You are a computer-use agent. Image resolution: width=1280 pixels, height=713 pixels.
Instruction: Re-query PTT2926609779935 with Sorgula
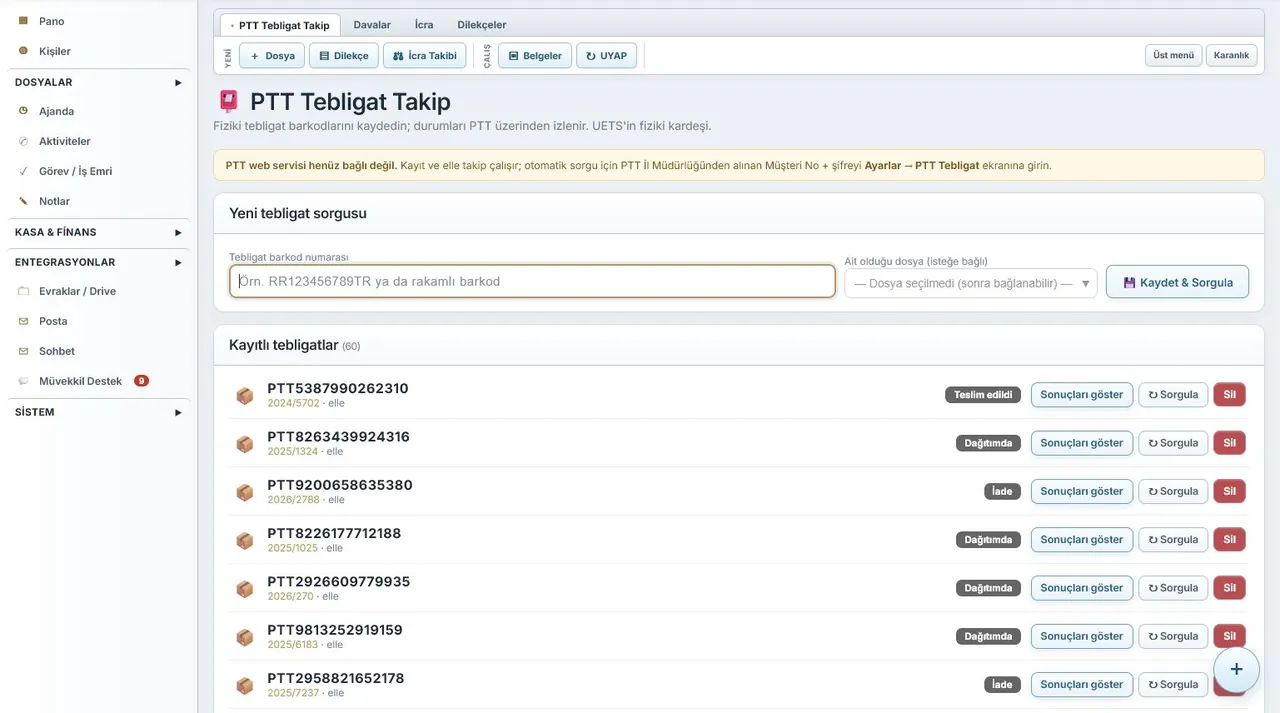pyautogui.click(x=1173, y=588)
